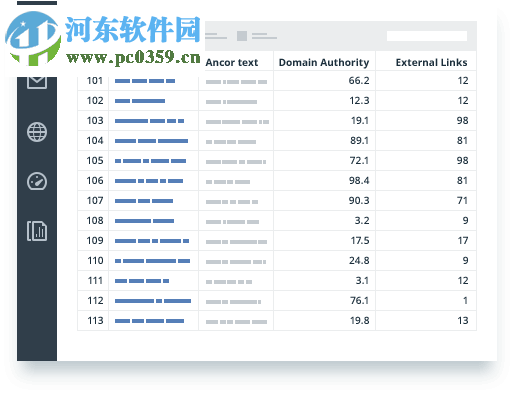Select row number 108
Viewport: 514px width, 394px height.
click(x=95, y=221)
